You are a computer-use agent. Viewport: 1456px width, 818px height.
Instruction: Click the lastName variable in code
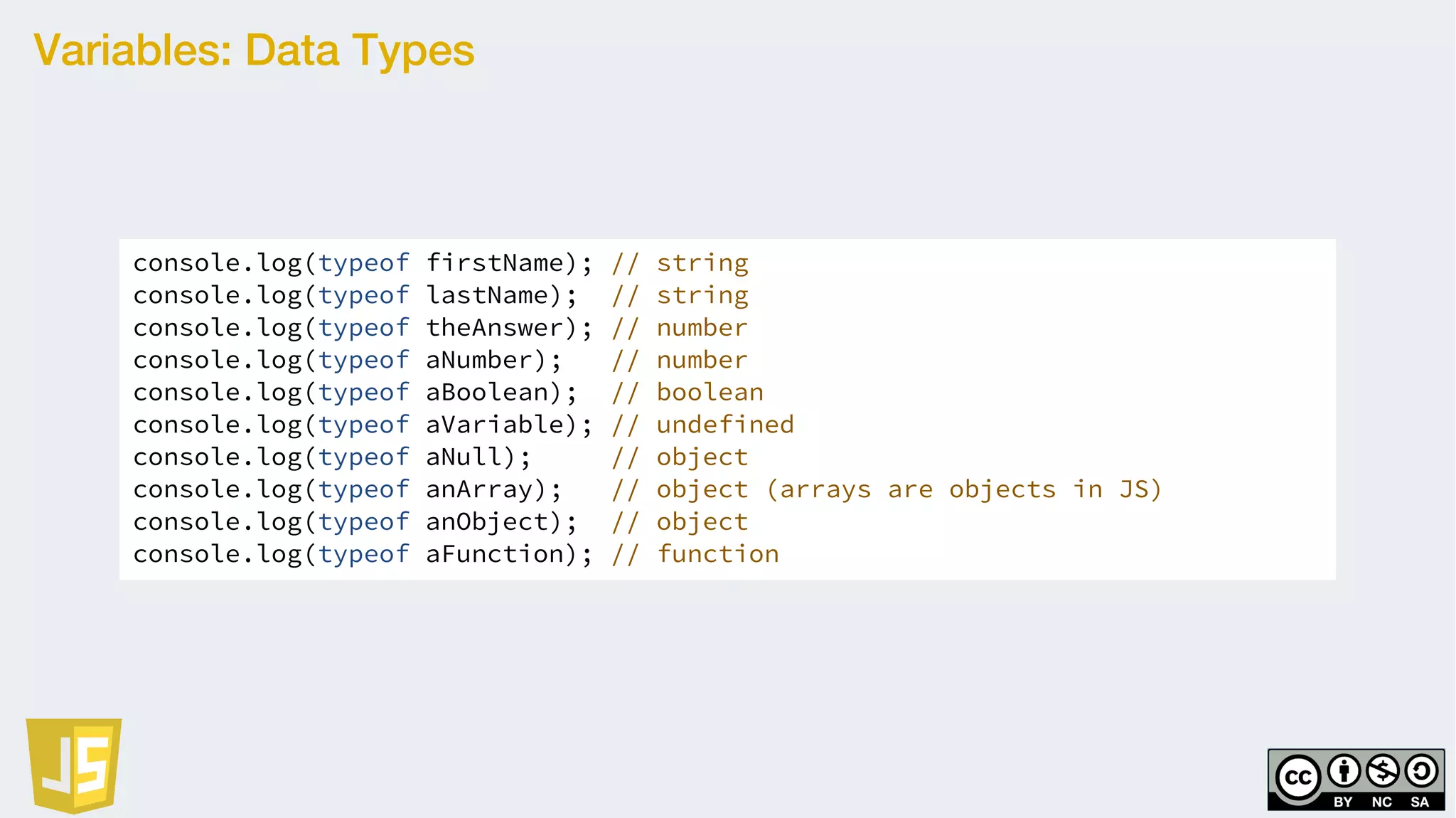(x=488, y=295)
